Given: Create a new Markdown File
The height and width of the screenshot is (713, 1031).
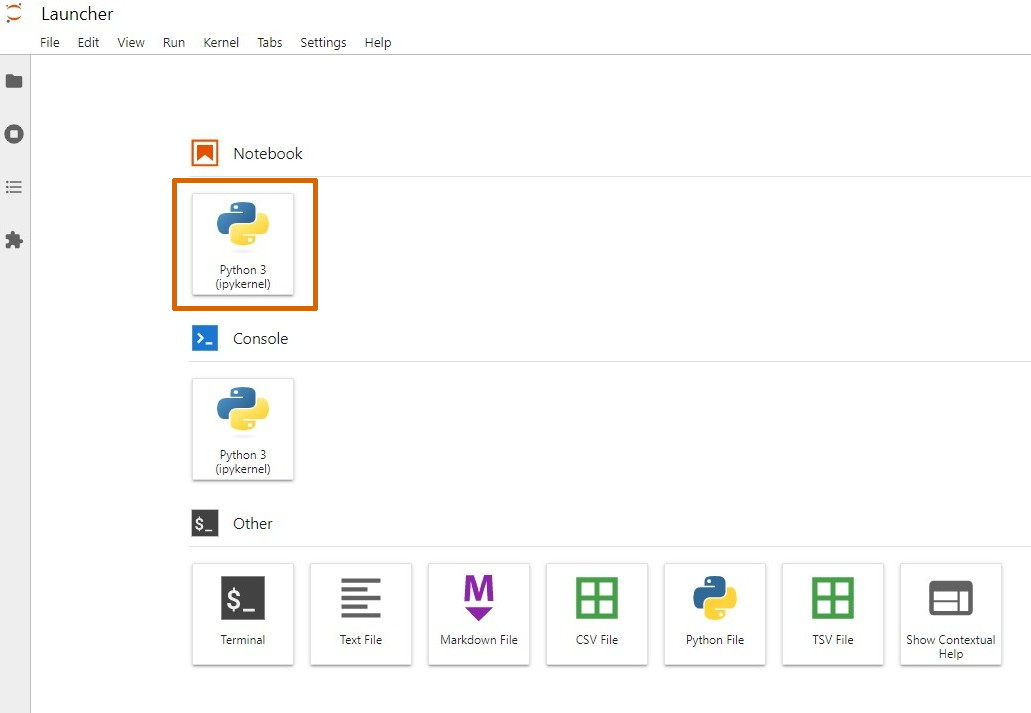Looking at the screenshot, I should click(479, 614).
